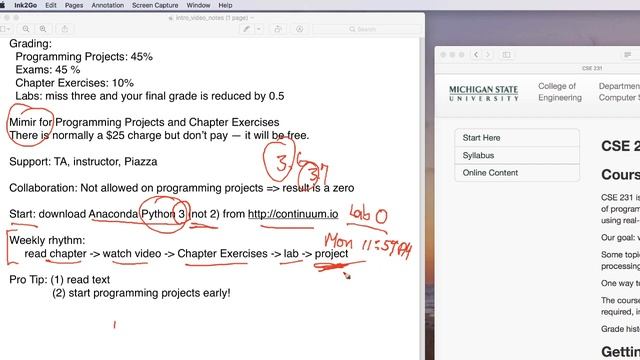The height and width of the screenshot is (360, 640).
Task: Open the Online Content page link
Action: [517, 173]
